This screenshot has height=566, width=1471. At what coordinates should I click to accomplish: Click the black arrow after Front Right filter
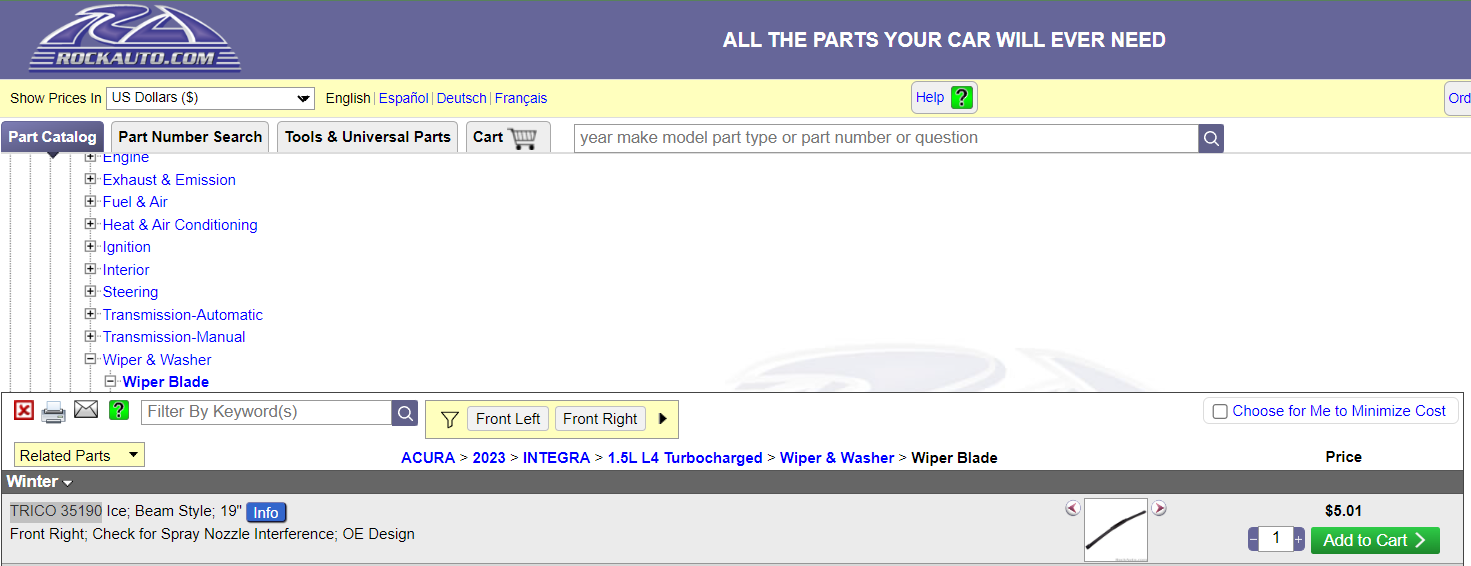(x=662, y=419)
